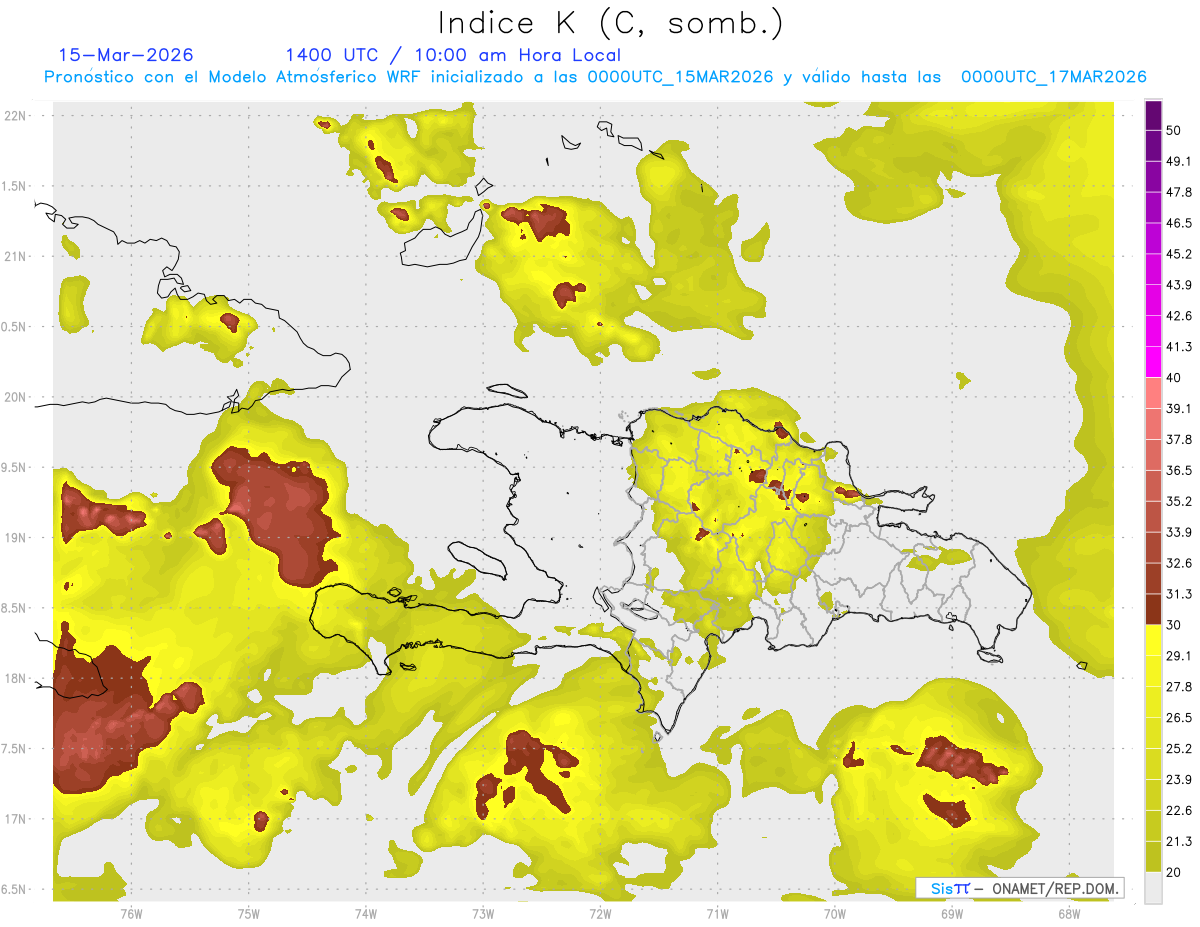Click the colorbar value "42.6"
1200x927 pixels.
click(1179, 316)
